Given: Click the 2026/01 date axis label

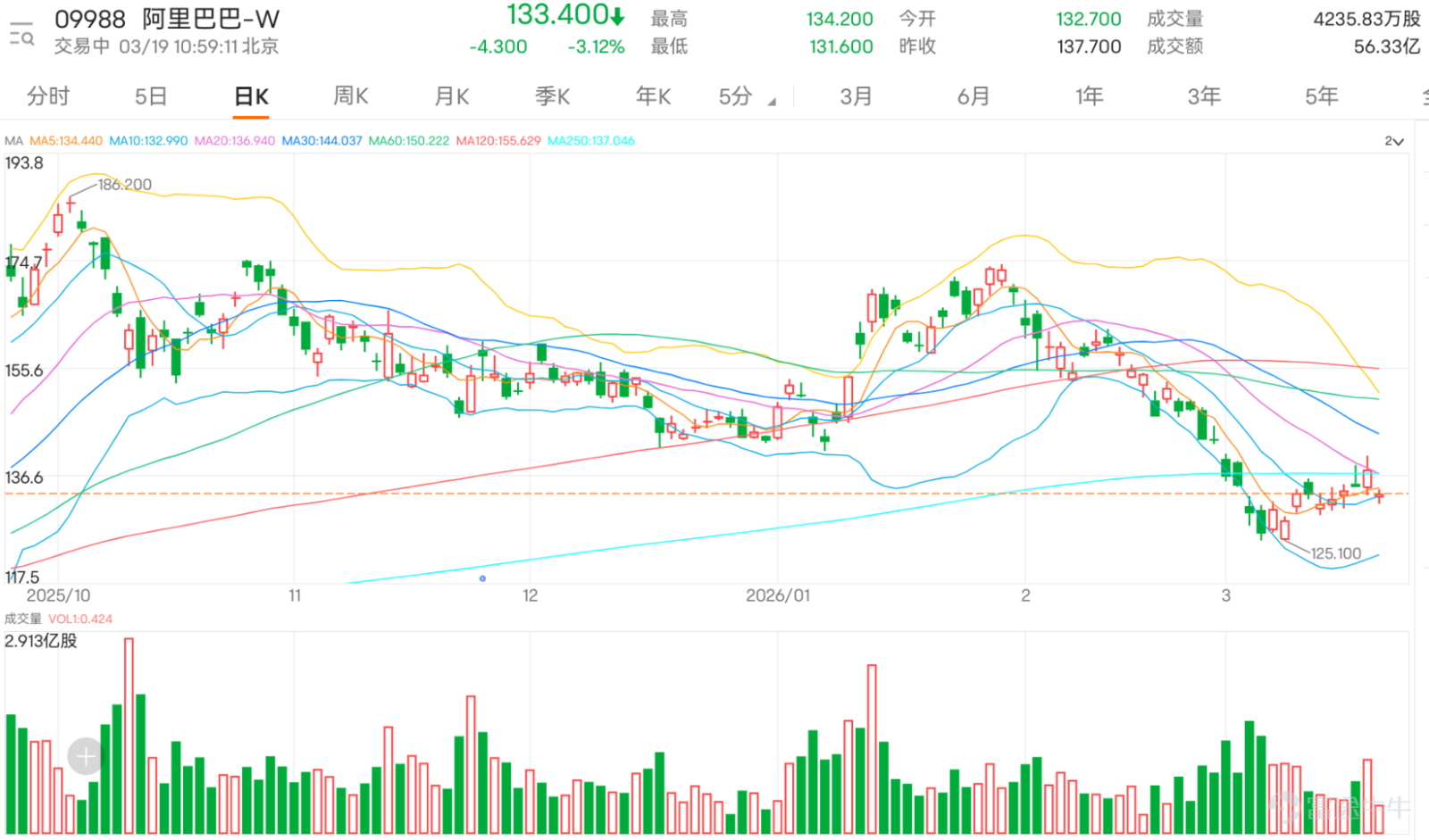Looking at the screenshot, I should [778, 595].
